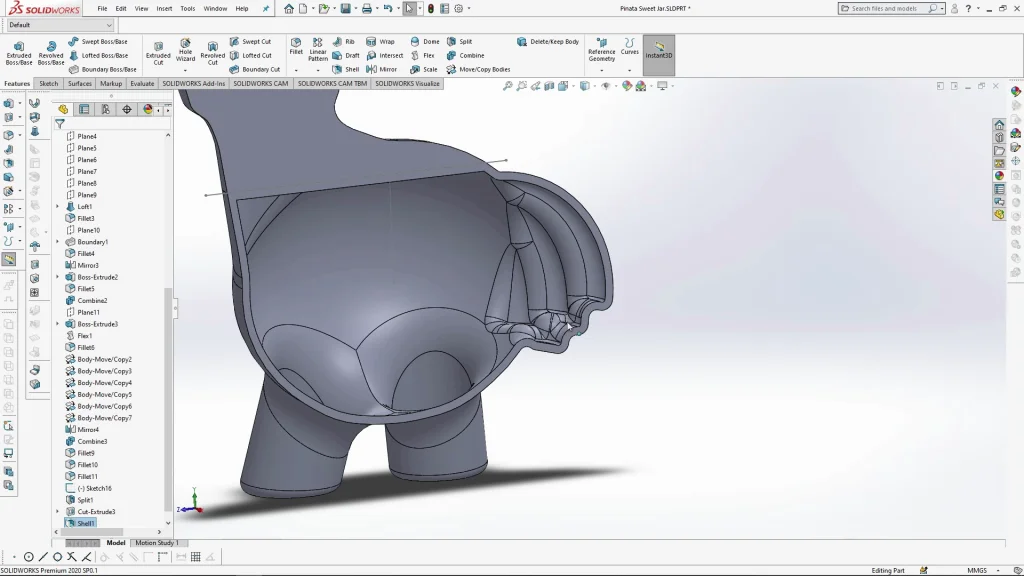1024x576 pixels.
Task: Click the Save icon in top toolbar
Action: click(345, 9)
